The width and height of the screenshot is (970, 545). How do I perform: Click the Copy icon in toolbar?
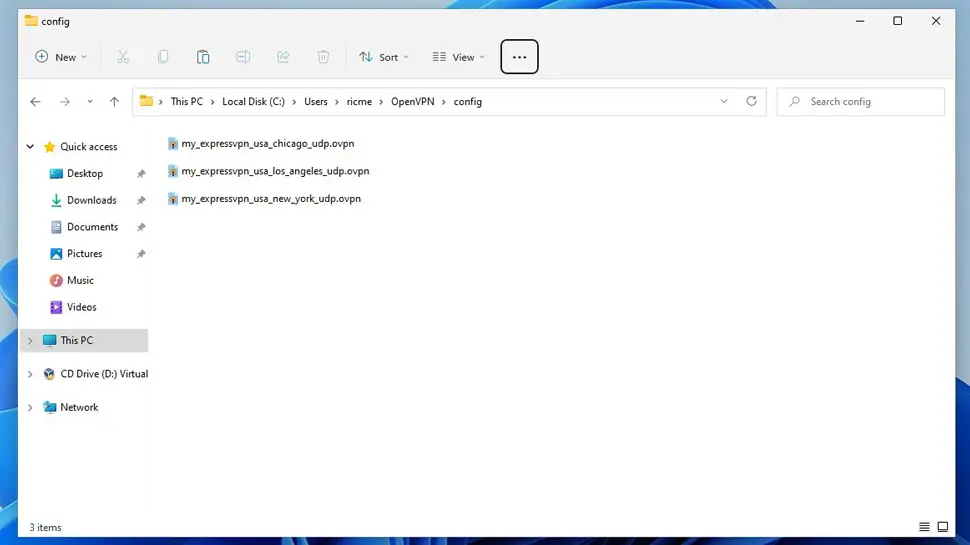pyautogui.click(x=163, y=57)
